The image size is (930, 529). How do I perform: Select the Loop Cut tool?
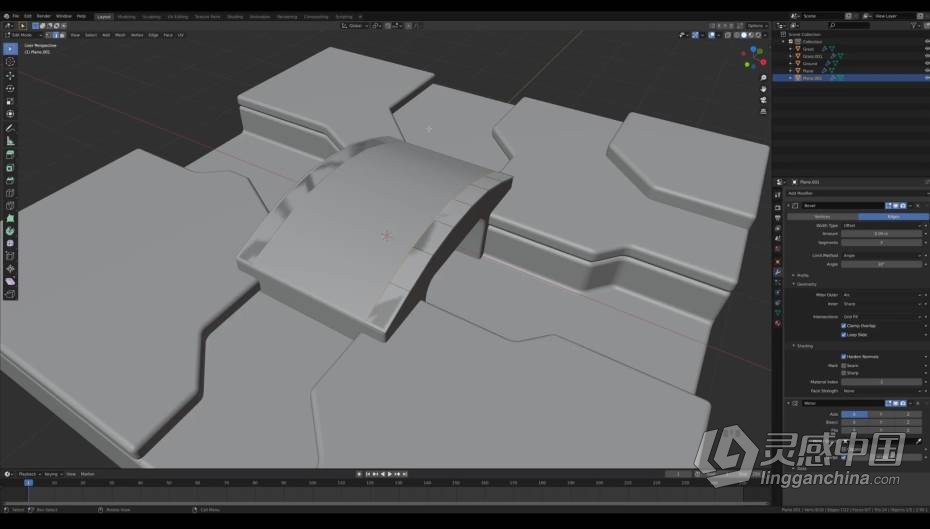[10, 193]
